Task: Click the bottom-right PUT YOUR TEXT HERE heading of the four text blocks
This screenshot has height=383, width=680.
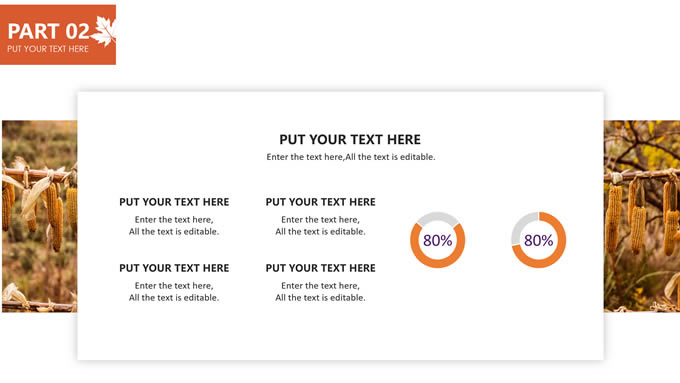Action: 320,268
